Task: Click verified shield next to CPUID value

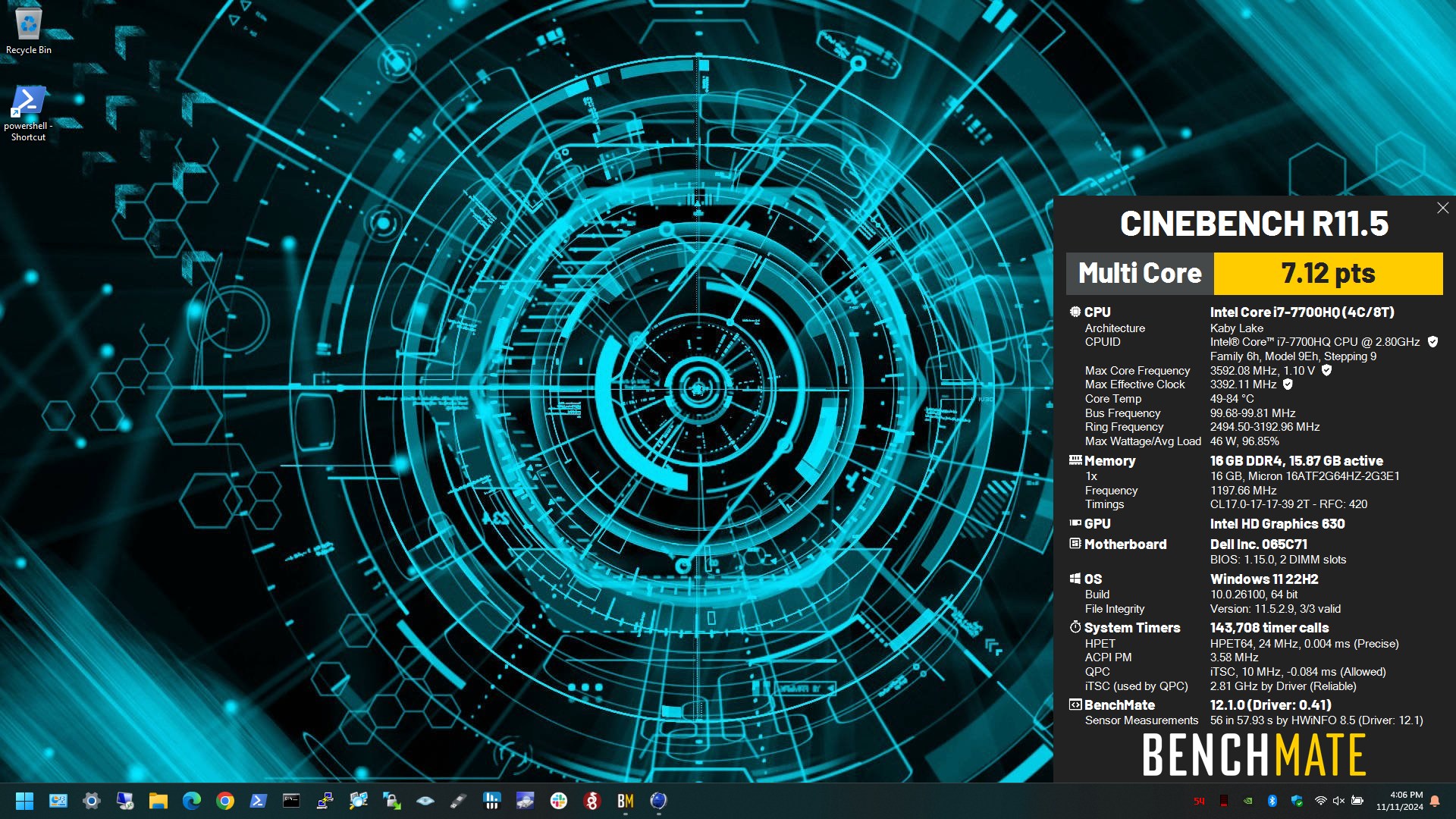Action: coord(1432,342)
